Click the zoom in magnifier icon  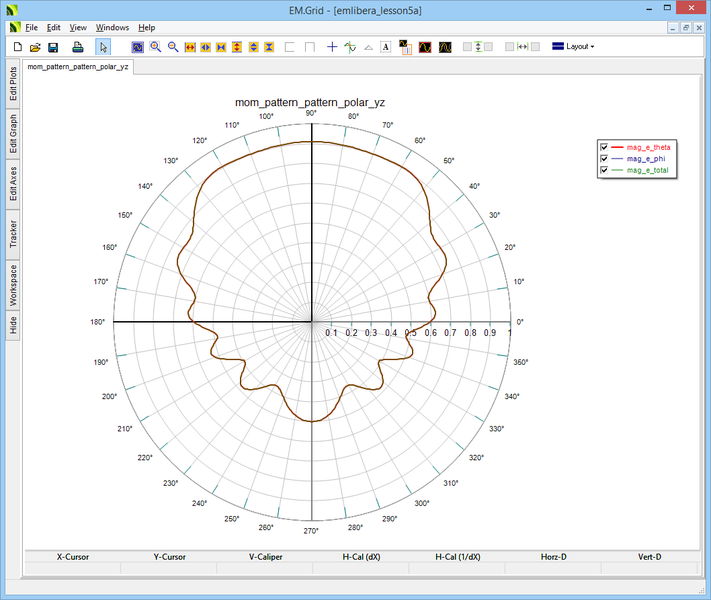[155, 47]
